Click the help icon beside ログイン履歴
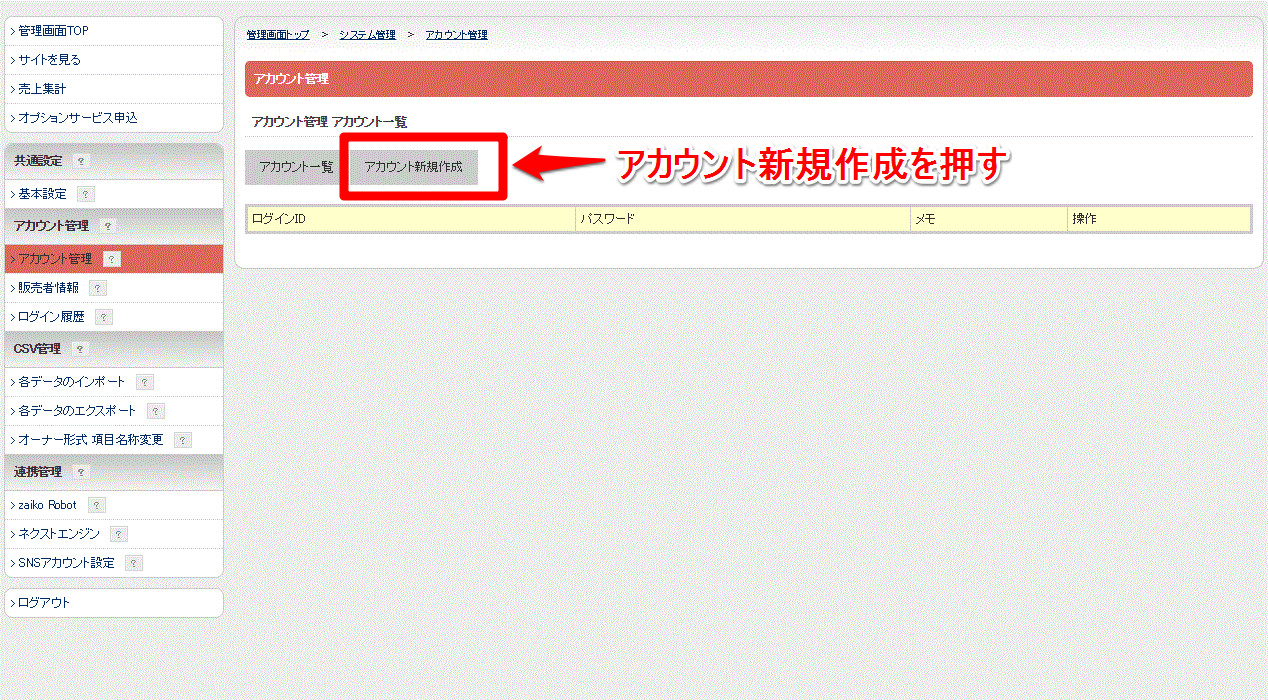Viewport: 1268px width, 700px height. (104, 317)
